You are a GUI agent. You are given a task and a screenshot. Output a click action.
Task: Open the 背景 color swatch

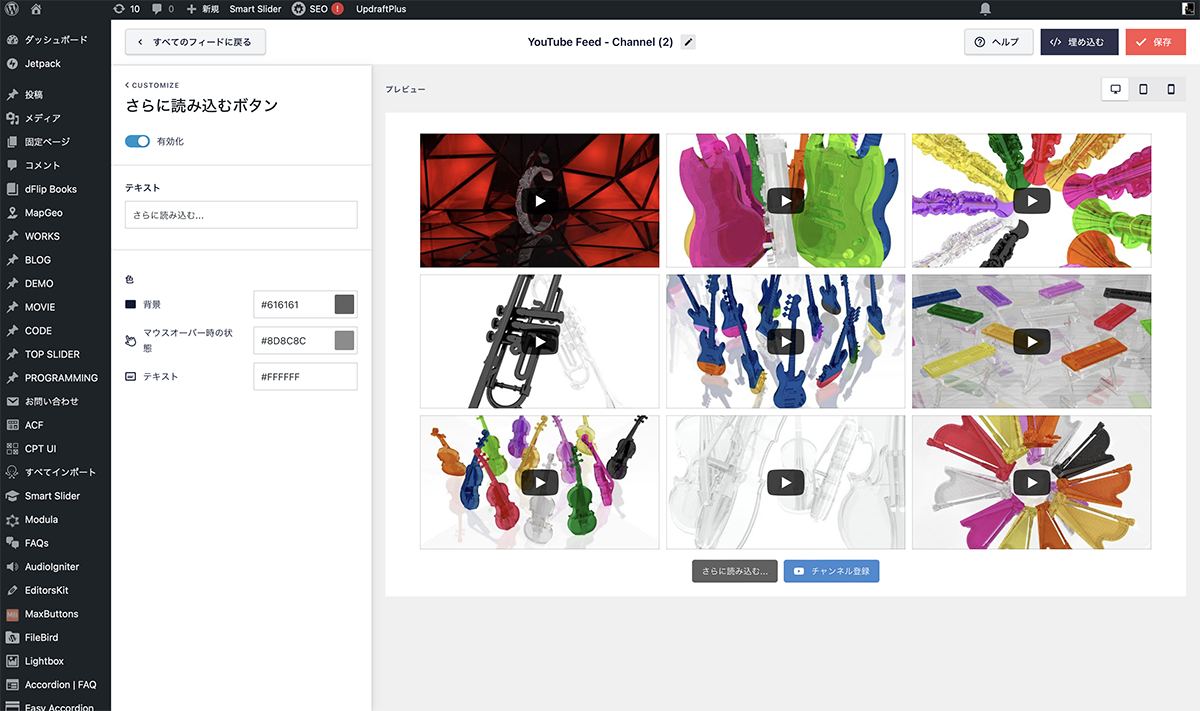point(344,304)
